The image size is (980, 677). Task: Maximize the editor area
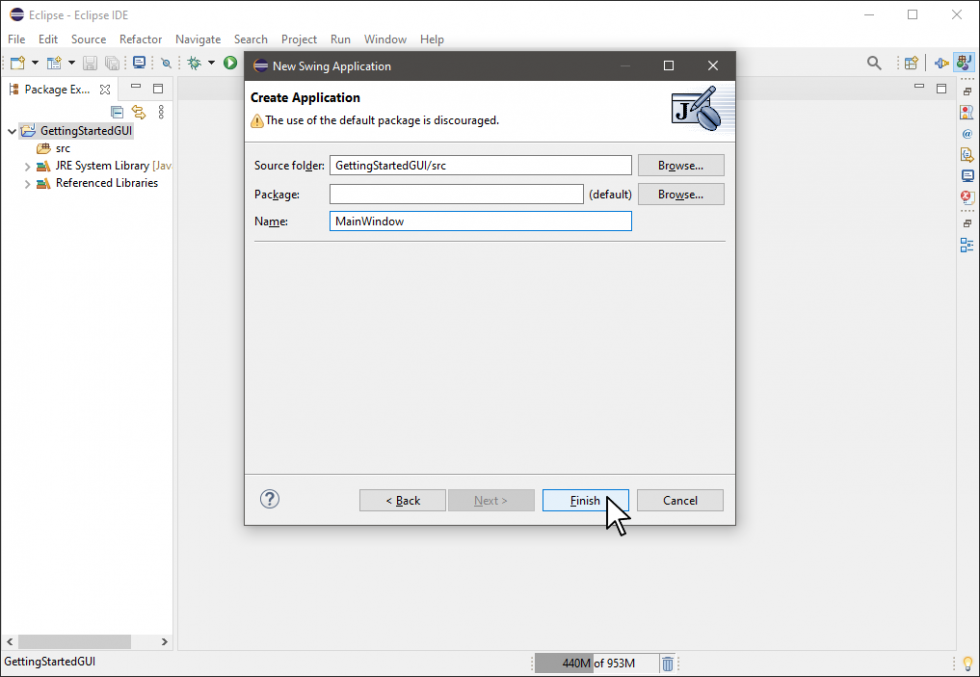point(941,89)
